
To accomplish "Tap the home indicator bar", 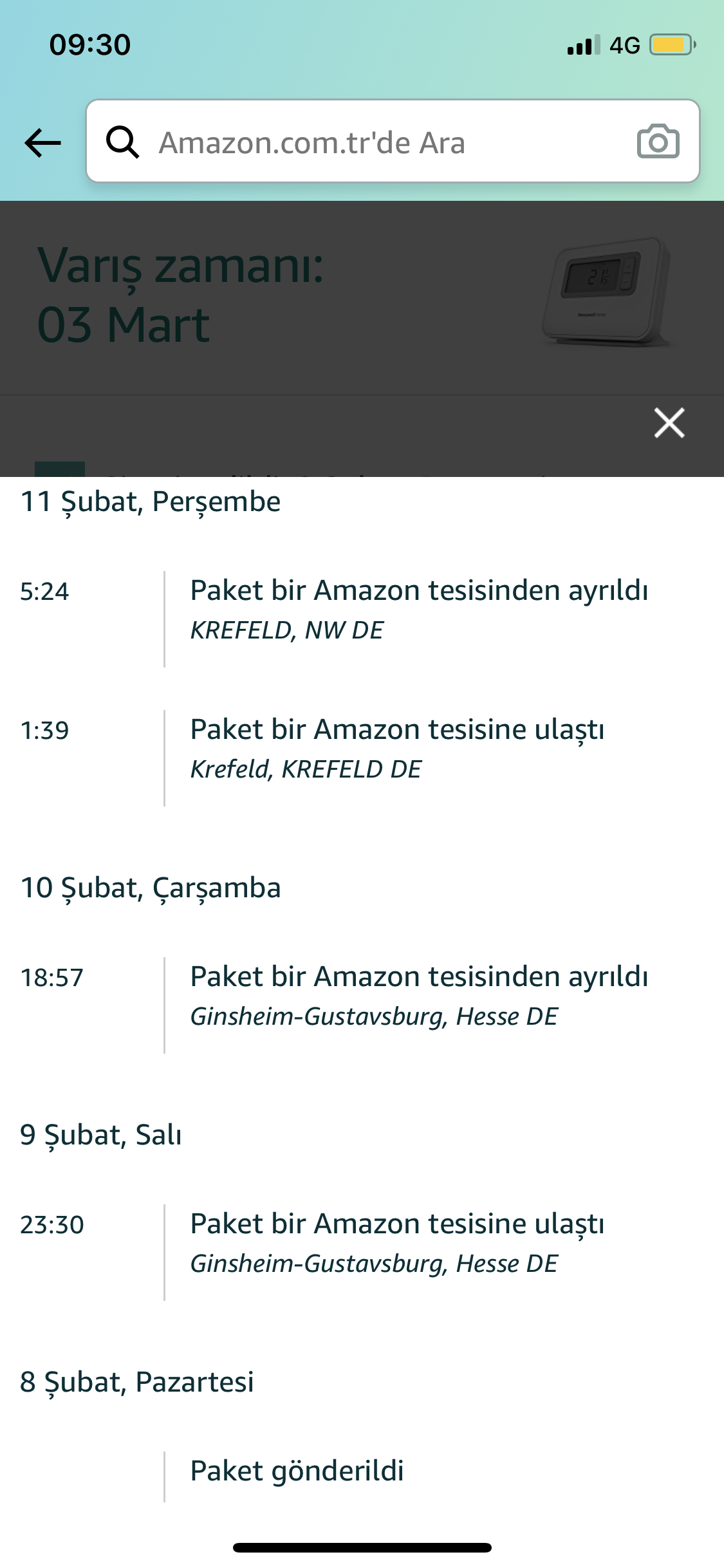I will point(362,1547).
